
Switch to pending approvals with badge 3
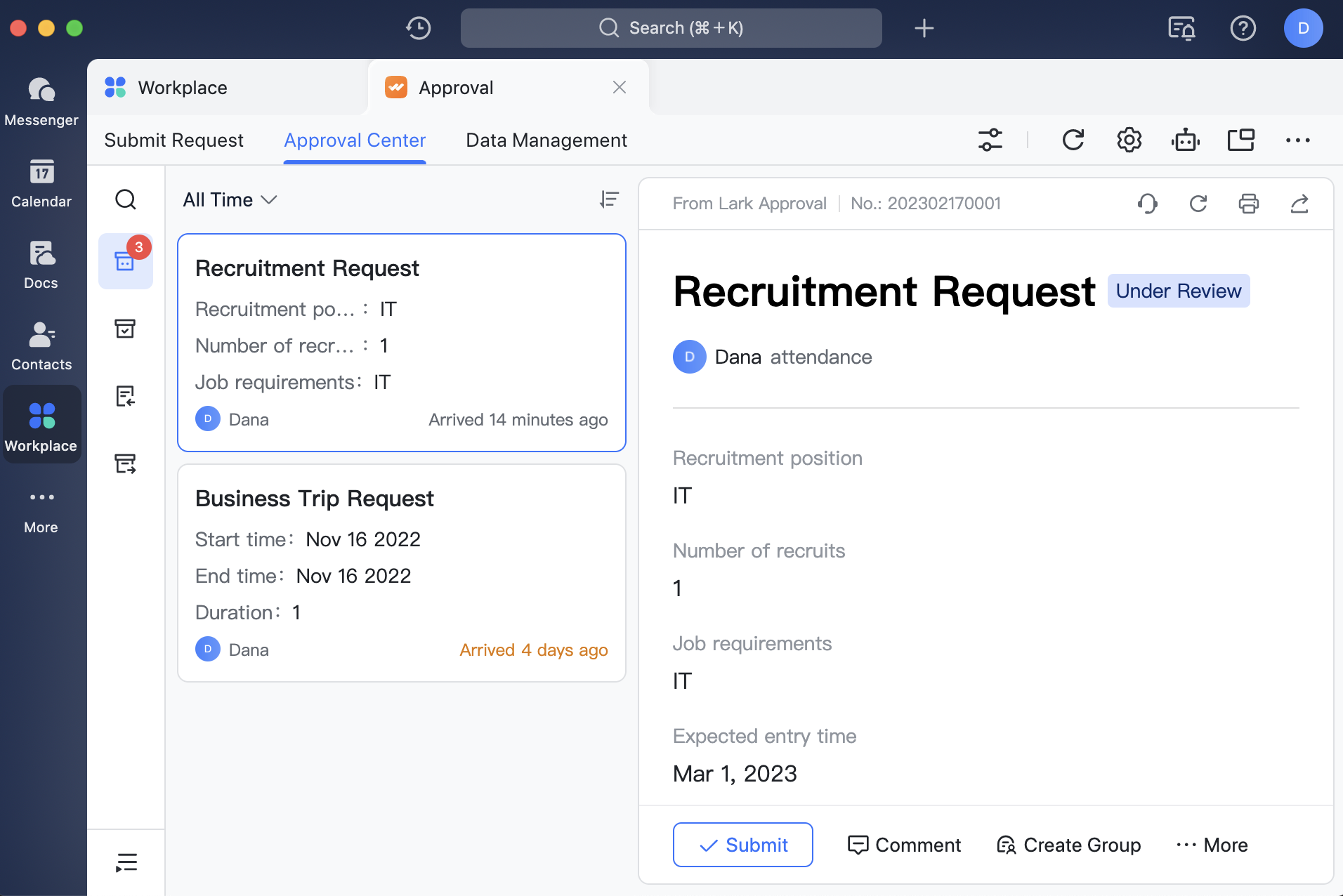click(x=126, y=261)
